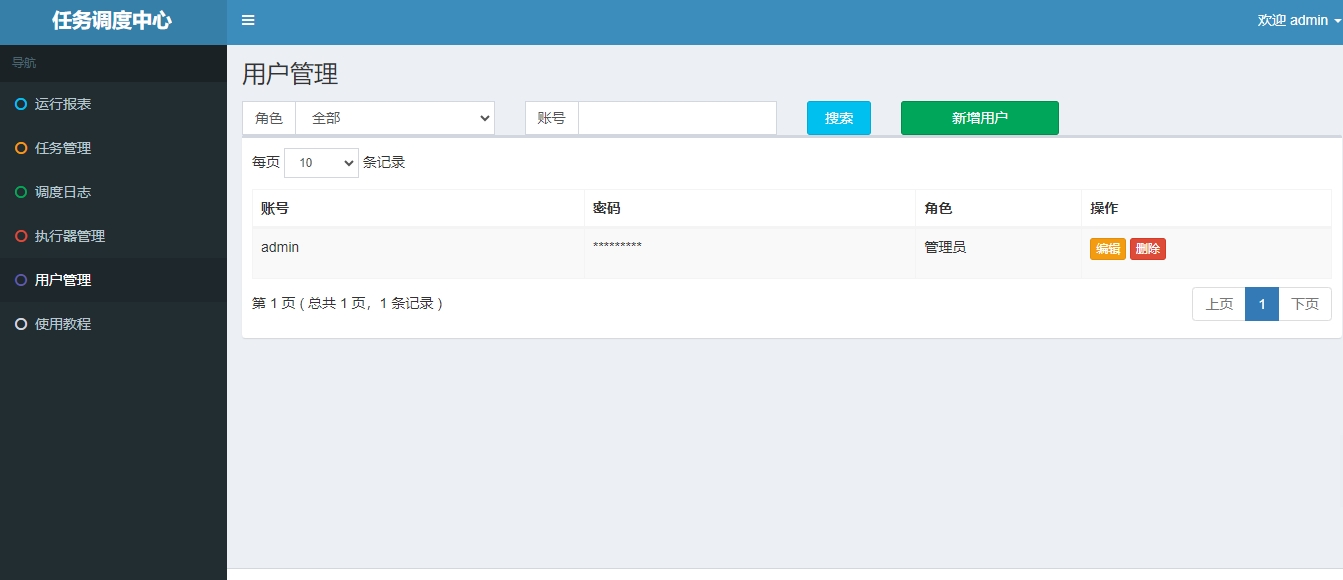Open the 欢迎 admin user dropdown
The height and width of the screenshot is (580, 1343).
(x=1298, y=21)
